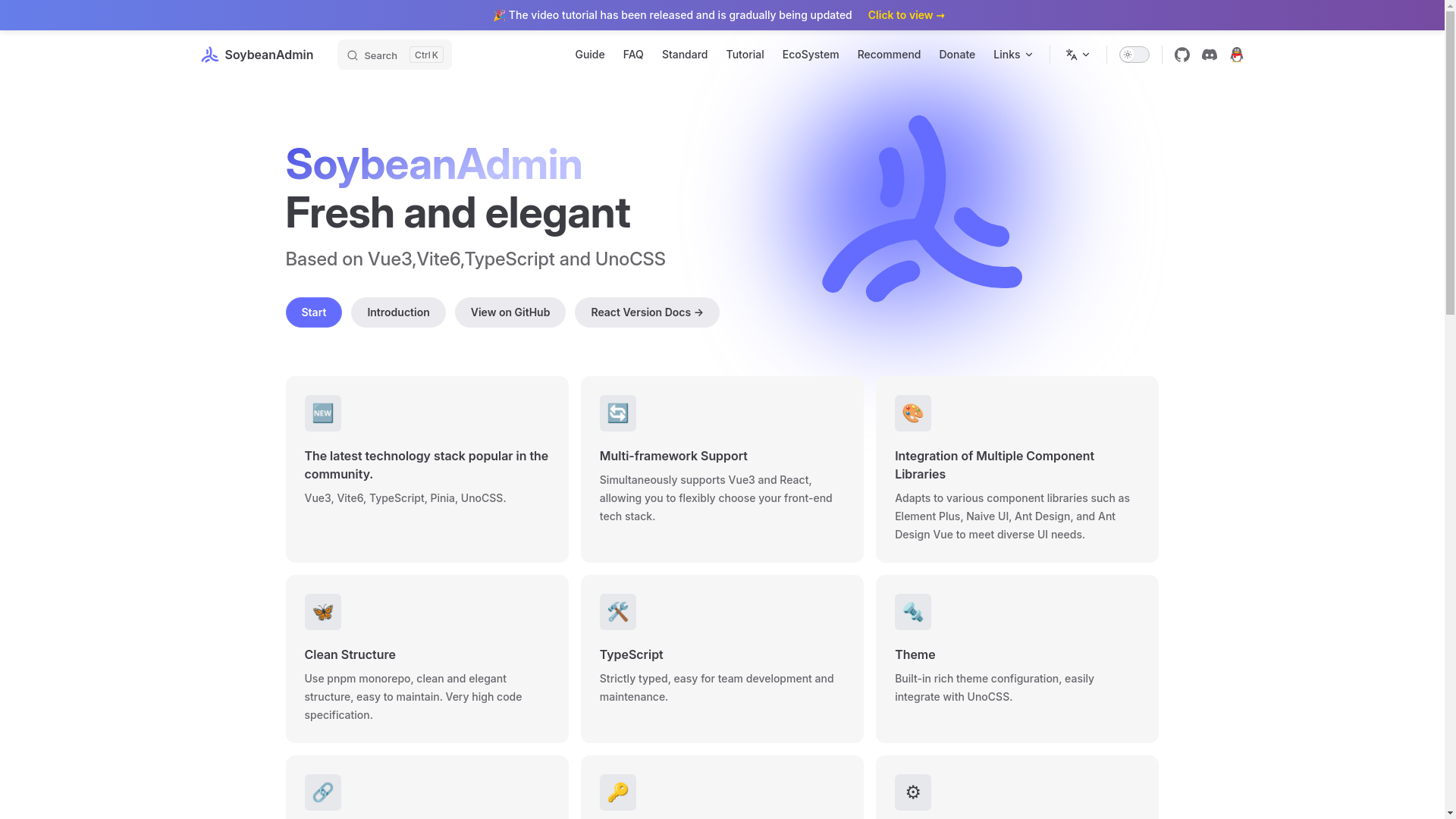This screenshot has height=819, width=1456.
Task: Click the 'Adapts to various component libraries' description
Action: click(1012, 516)
